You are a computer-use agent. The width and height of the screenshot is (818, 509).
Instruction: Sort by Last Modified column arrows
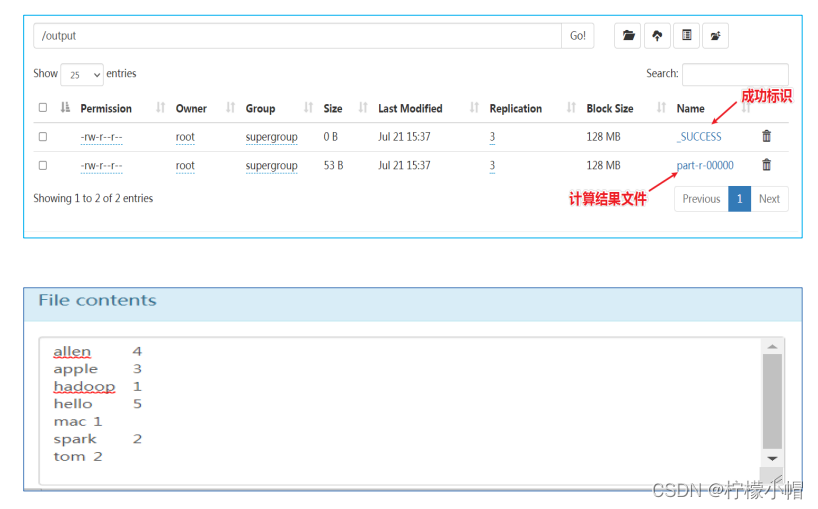474,107
